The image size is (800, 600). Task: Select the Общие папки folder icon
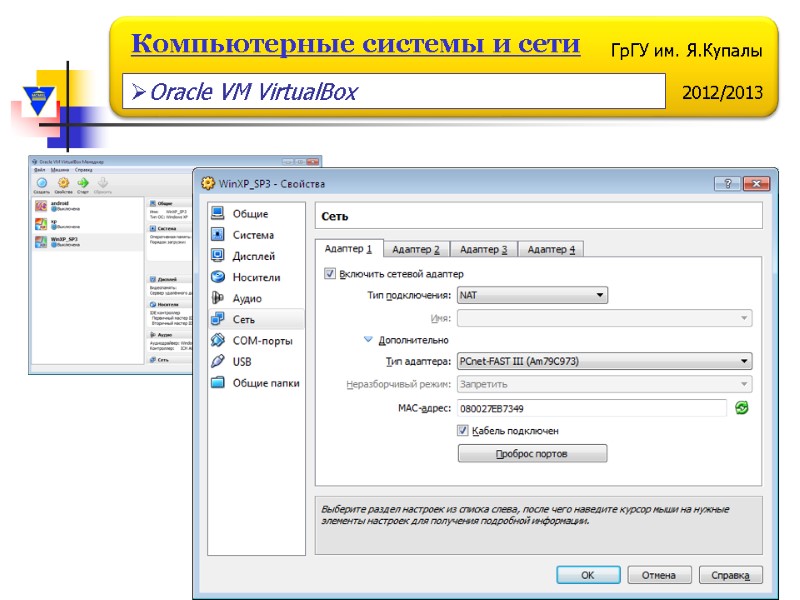tap(218, 382)
